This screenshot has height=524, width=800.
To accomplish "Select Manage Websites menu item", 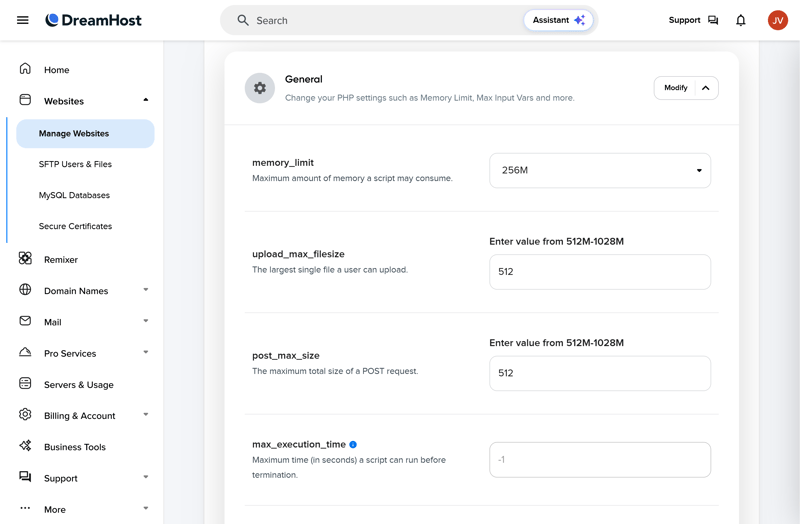I will (85, 134).
